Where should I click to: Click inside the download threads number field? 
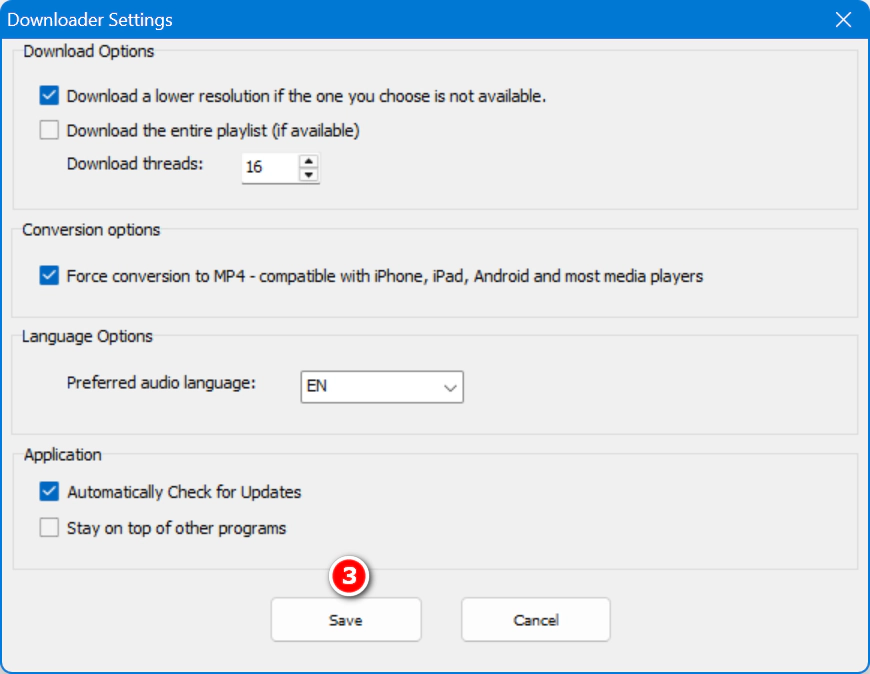(268, 167)
